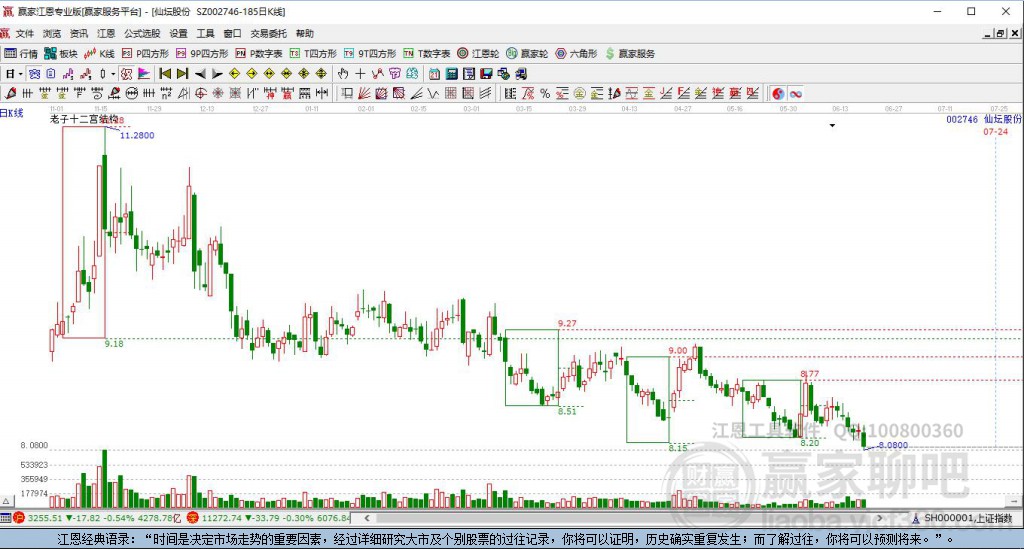The height and width of the screenshot is (549, 1024).
Task: Open the 赢家轮 wheel tool
Action: 527,54
